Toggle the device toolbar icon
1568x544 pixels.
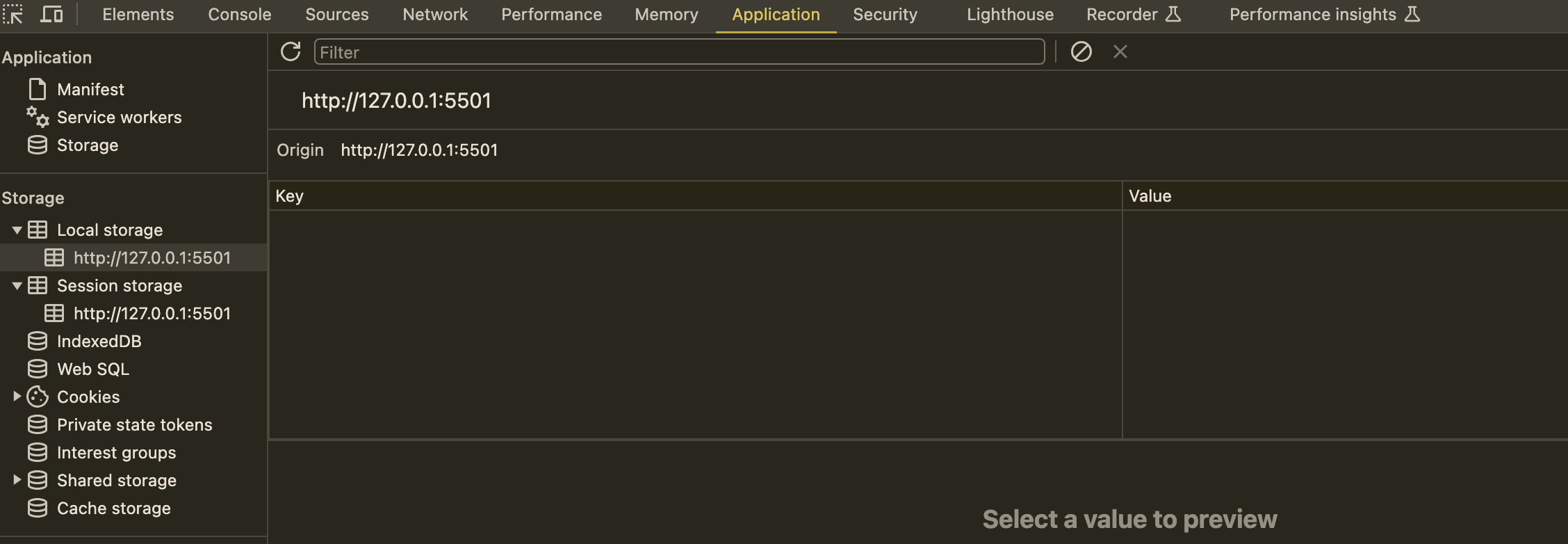pyautogui.click(x=51, y=15)
